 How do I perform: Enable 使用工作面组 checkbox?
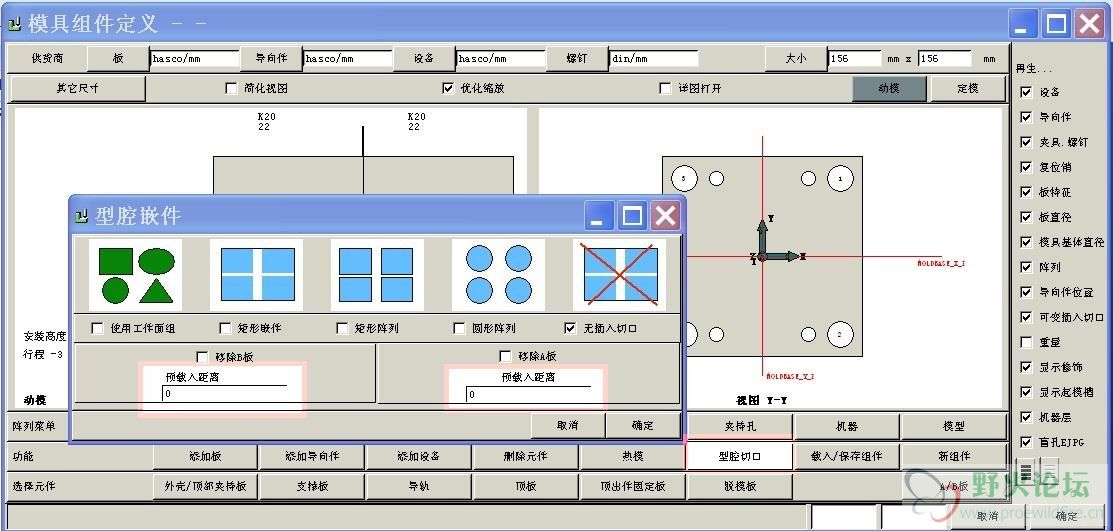98,328
